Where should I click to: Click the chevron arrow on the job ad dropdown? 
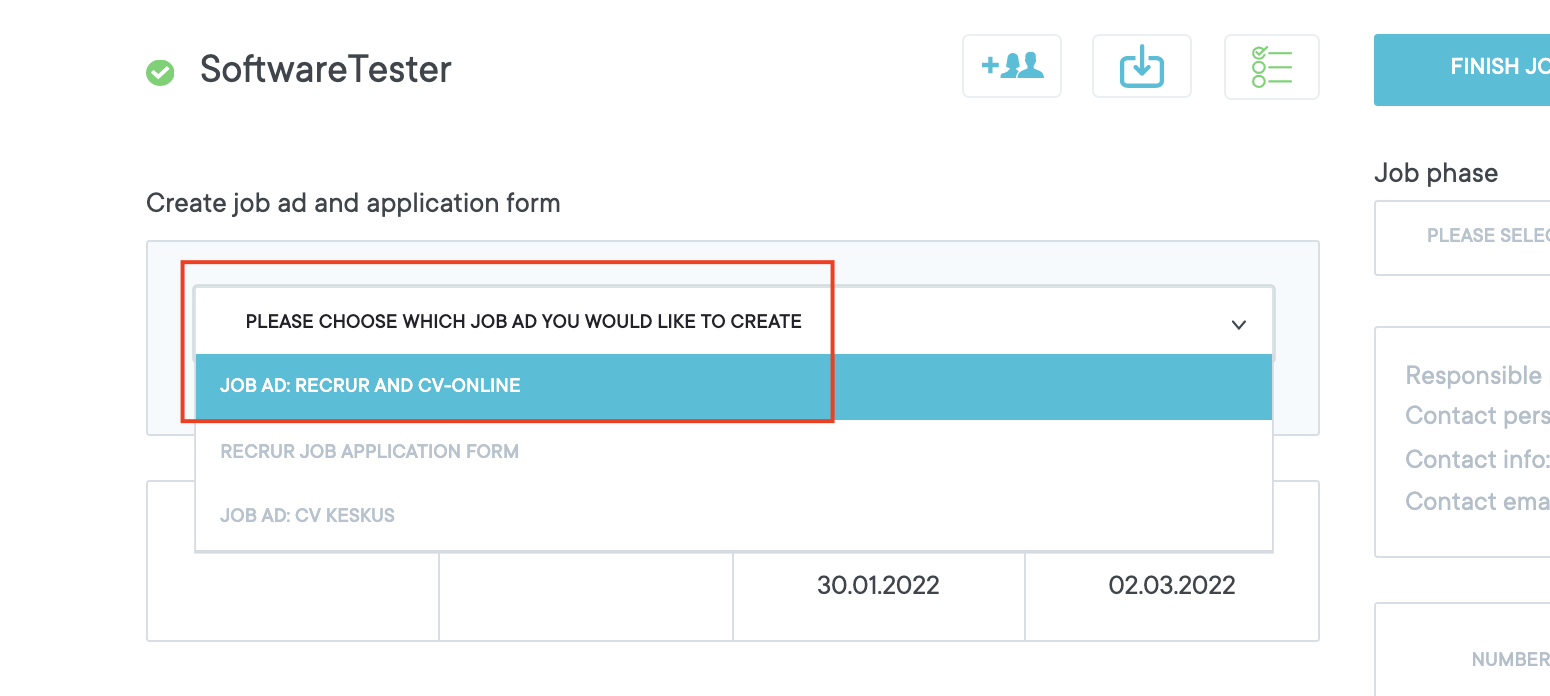1238,324
